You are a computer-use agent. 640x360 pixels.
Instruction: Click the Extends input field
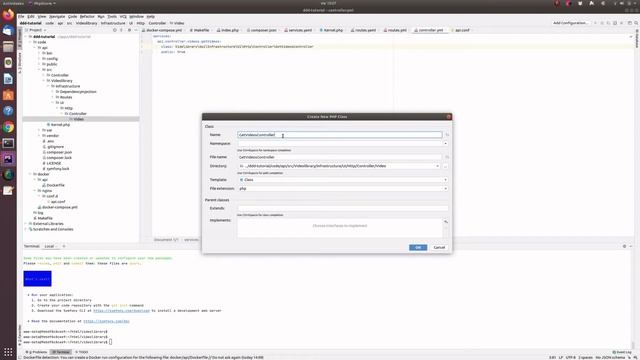(343, 208)
